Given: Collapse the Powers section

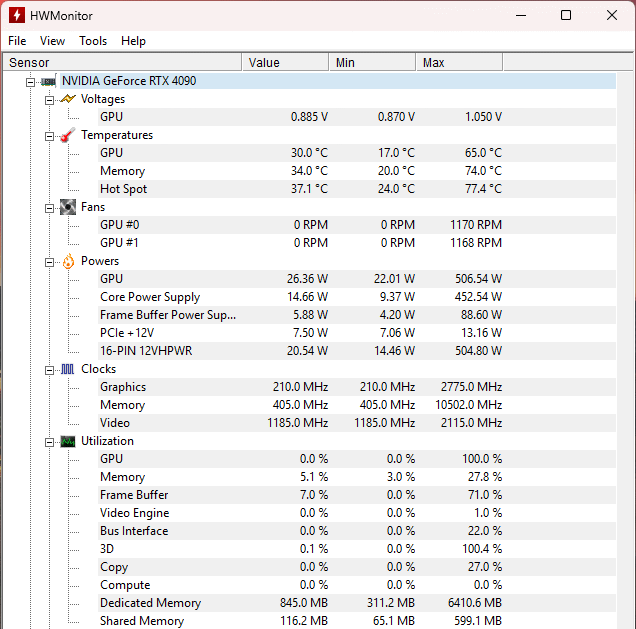Looking at the screenshot, I should click(x=49, y=261).
